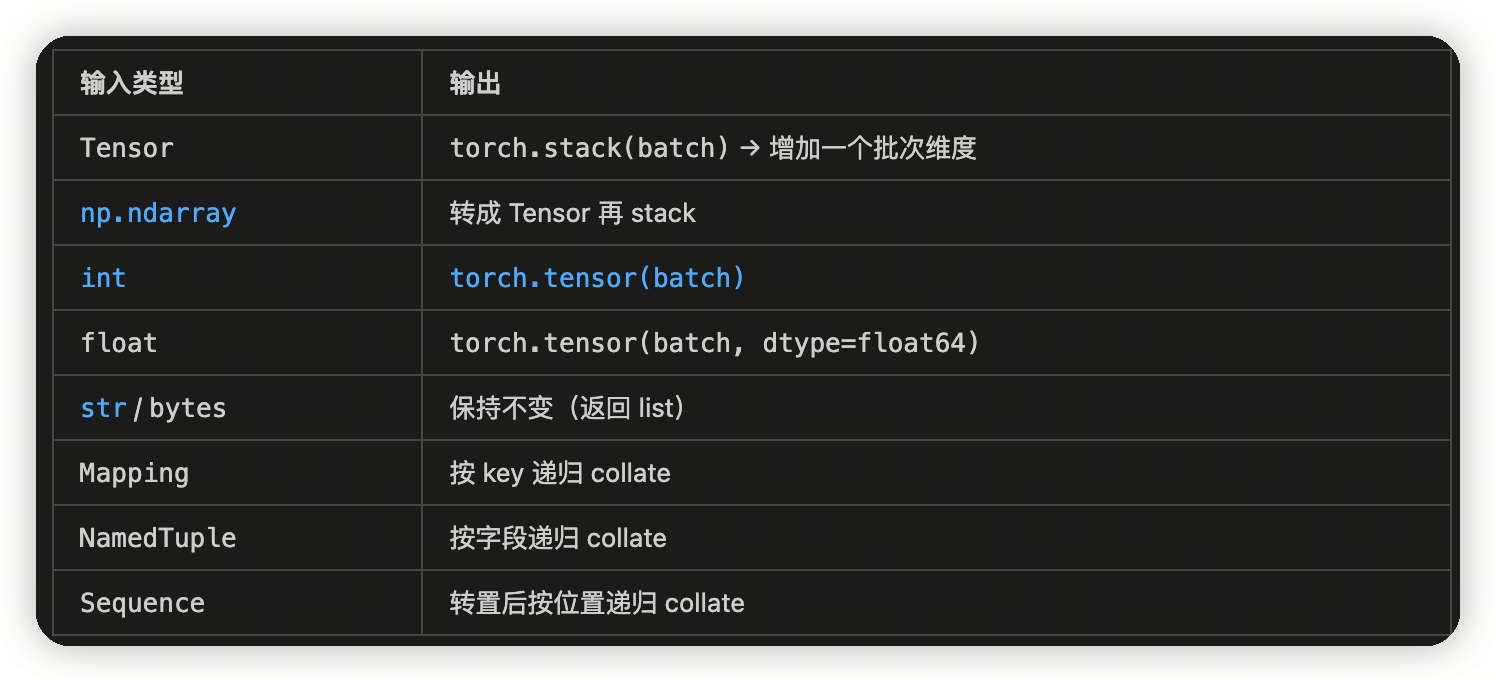This screenshot has width=1496, height=682.
Task: Select the 输入类型 column header
Action: tap(132, 83)
